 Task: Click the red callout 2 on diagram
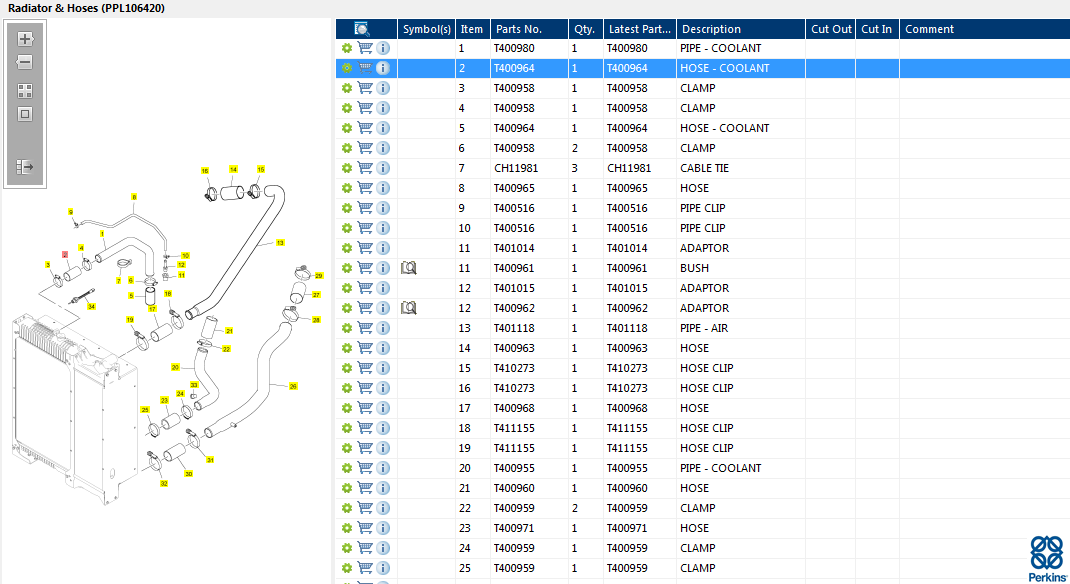pyautogui.click(x=65, y=254)
